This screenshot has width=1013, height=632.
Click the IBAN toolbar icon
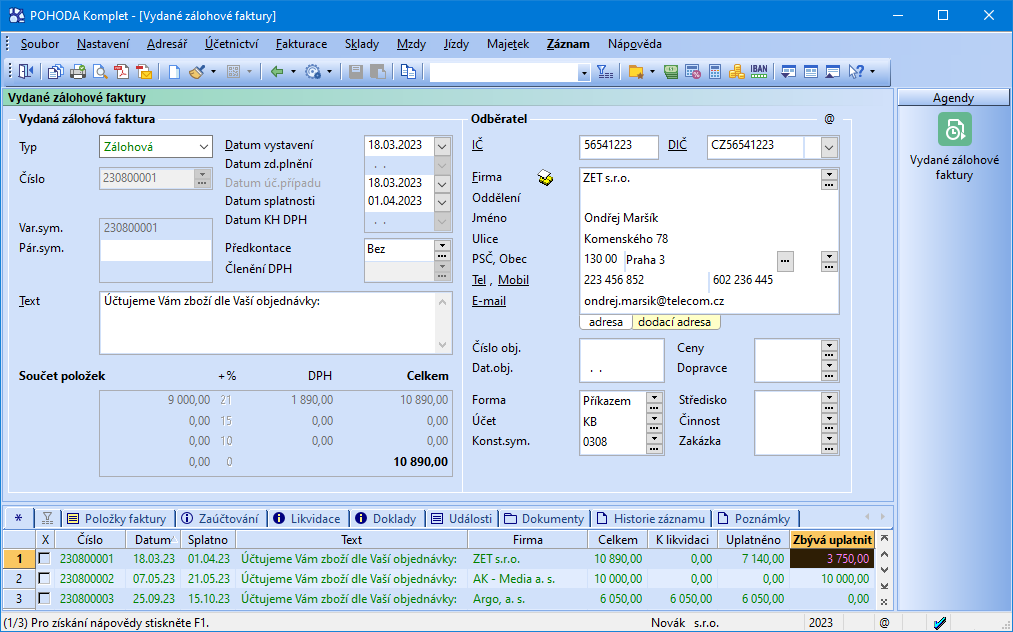coord(759,72)
